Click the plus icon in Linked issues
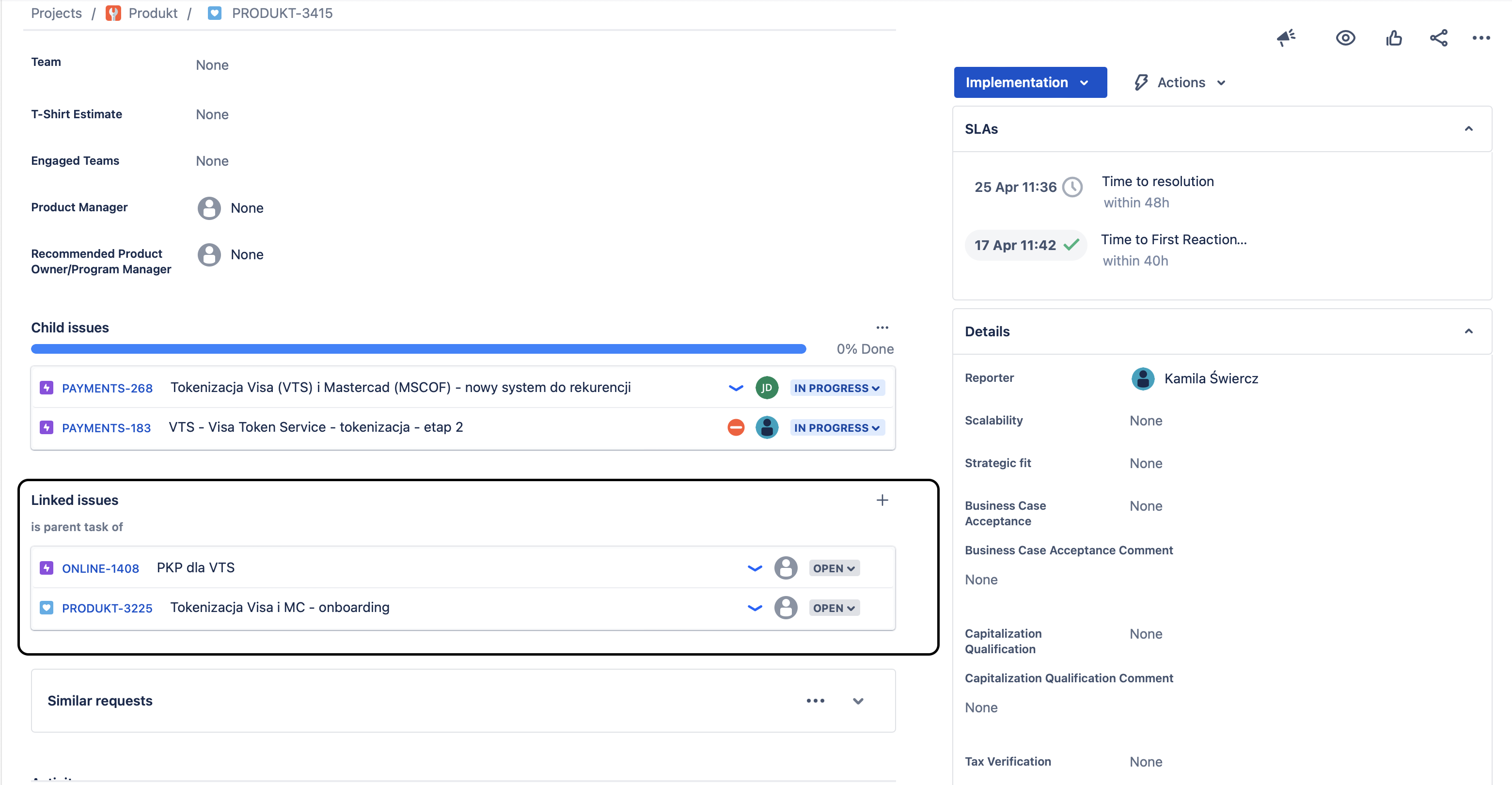Image resolution: width=1512 pixels, height=785 pixels. coord(882,500)
